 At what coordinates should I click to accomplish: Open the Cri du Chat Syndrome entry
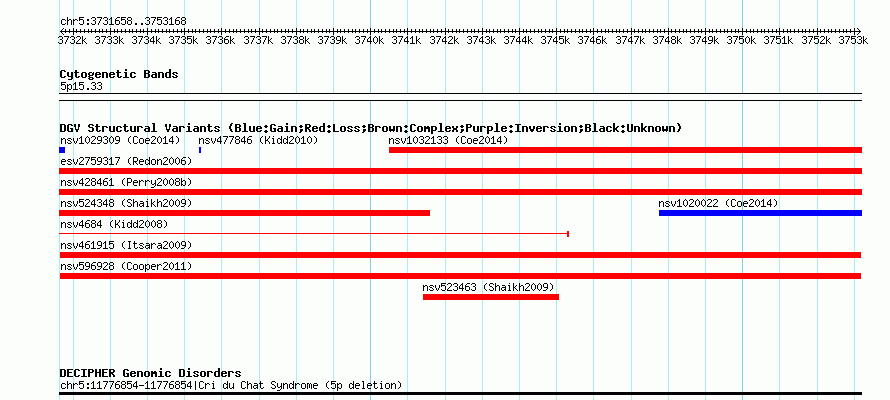tap(231, 386)
